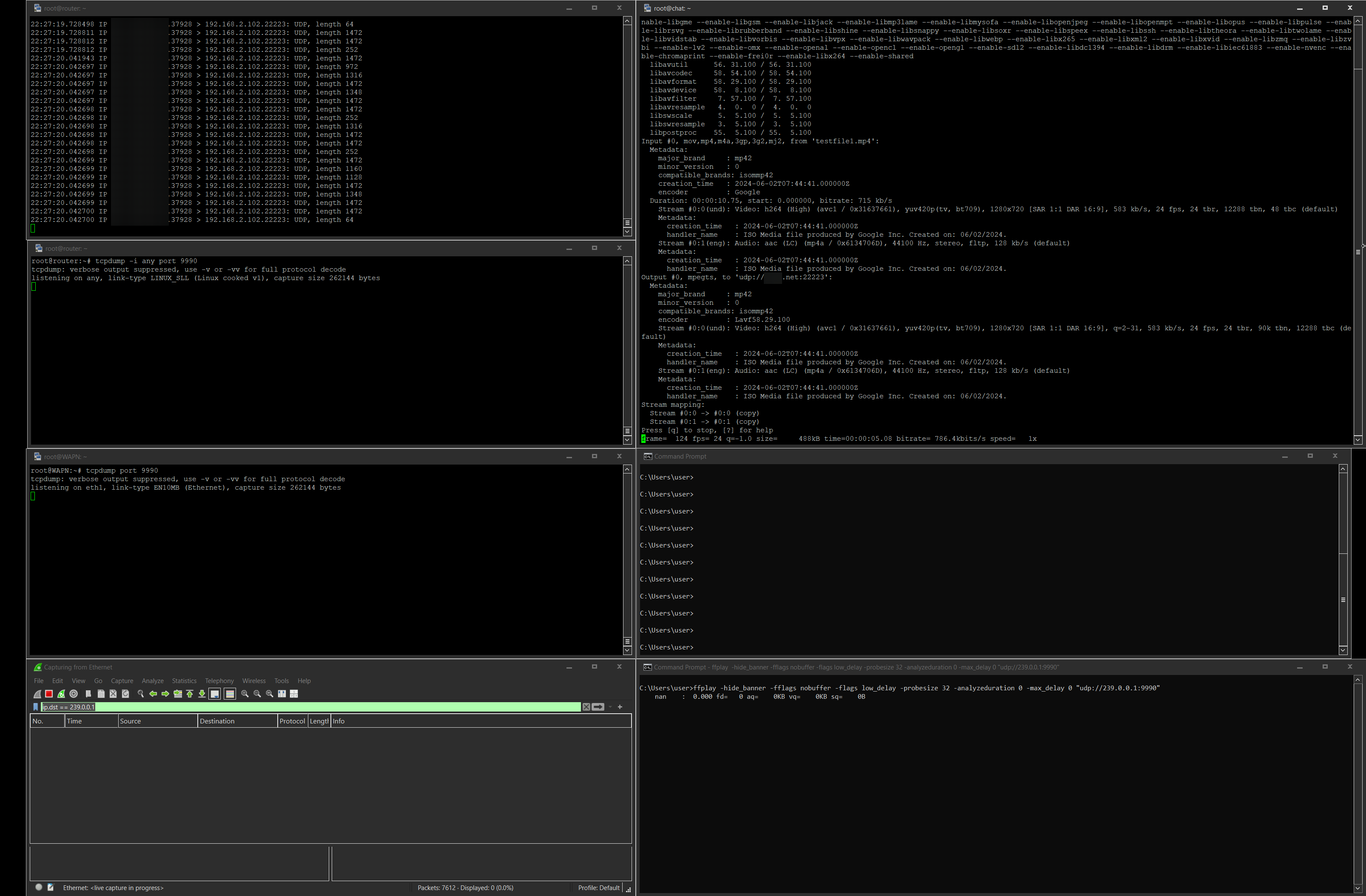The image size is (1366, 896).
Task: Jump to the first packet icon
Action: (x=190, y=694)
